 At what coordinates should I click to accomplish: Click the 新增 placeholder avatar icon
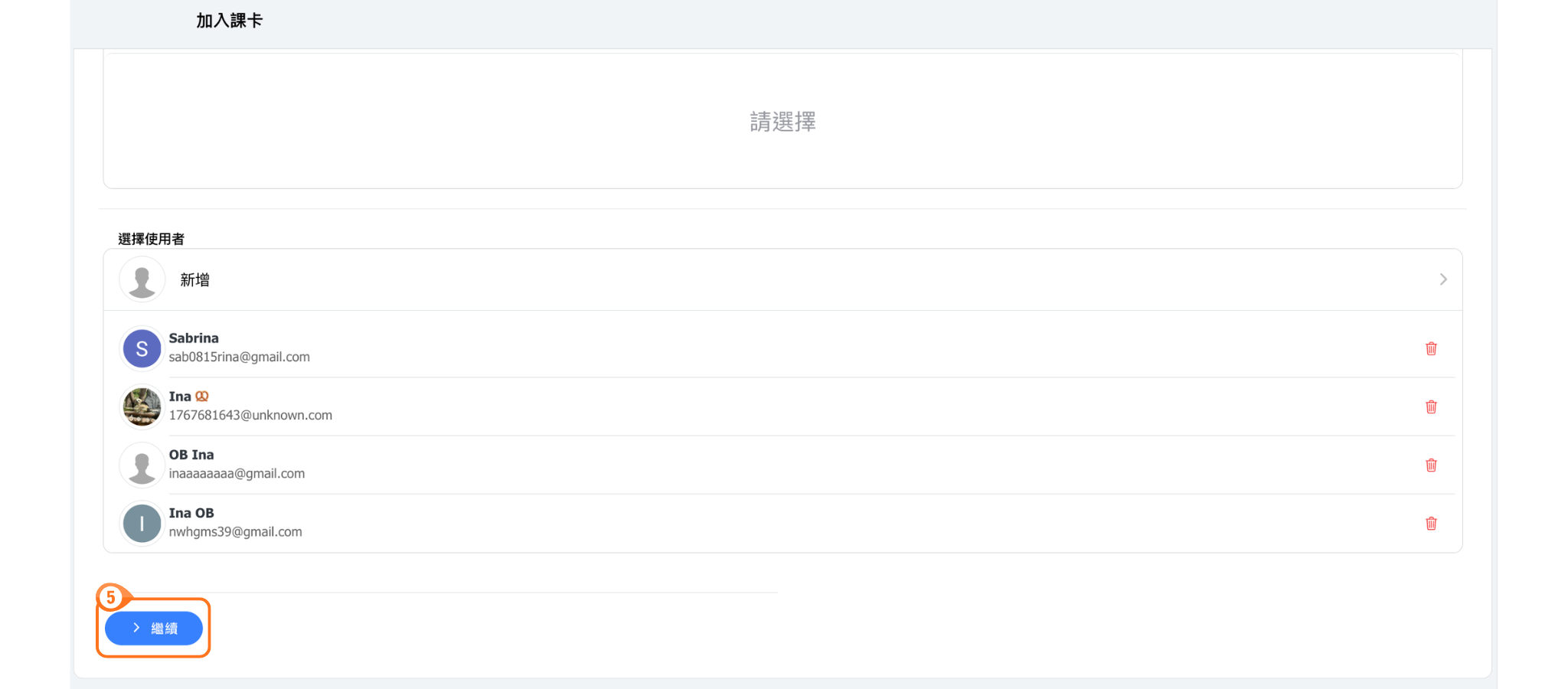tap(142, 280)
